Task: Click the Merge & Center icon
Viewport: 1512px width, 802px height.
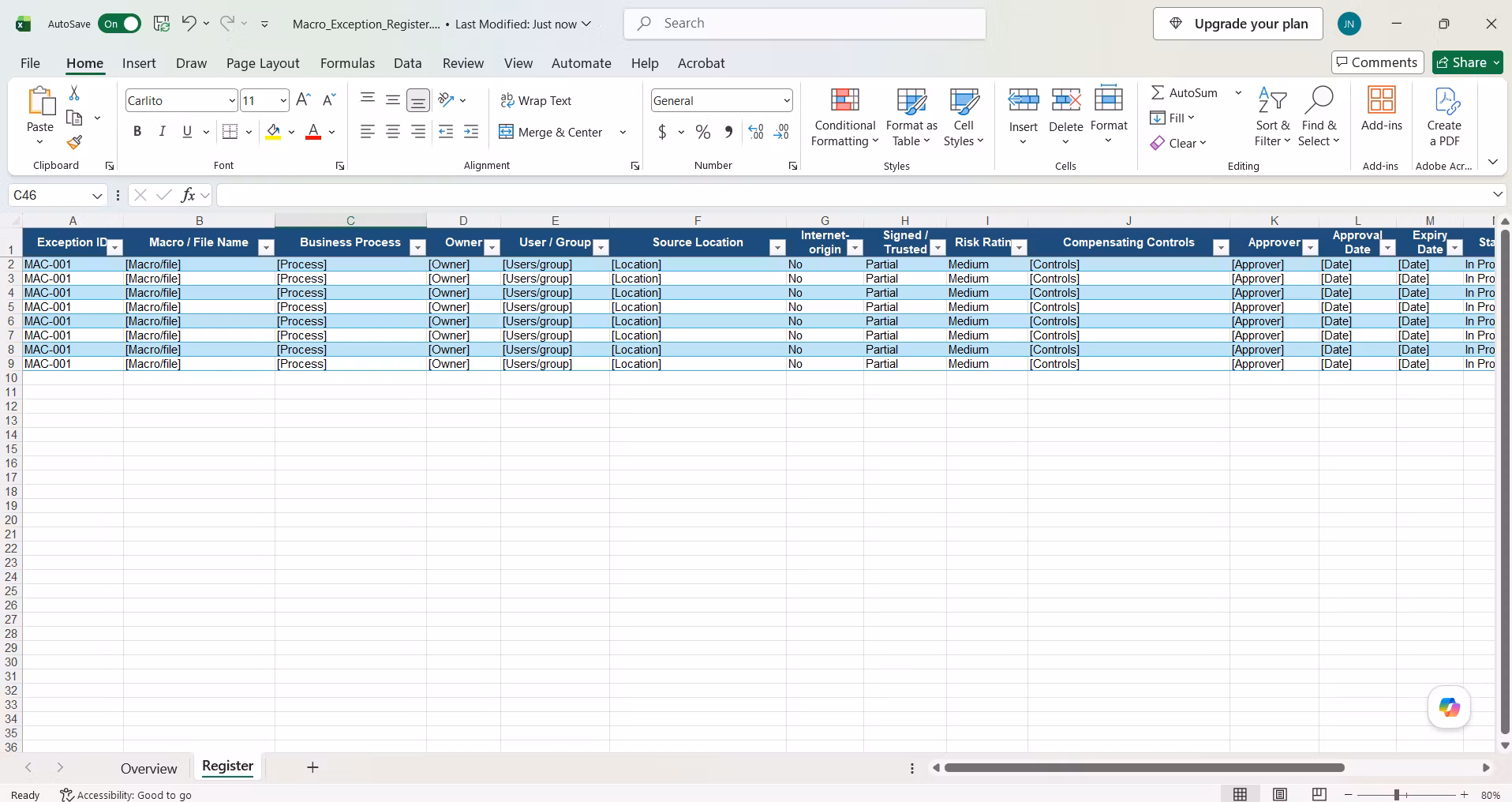Action: tap(507, 132)
